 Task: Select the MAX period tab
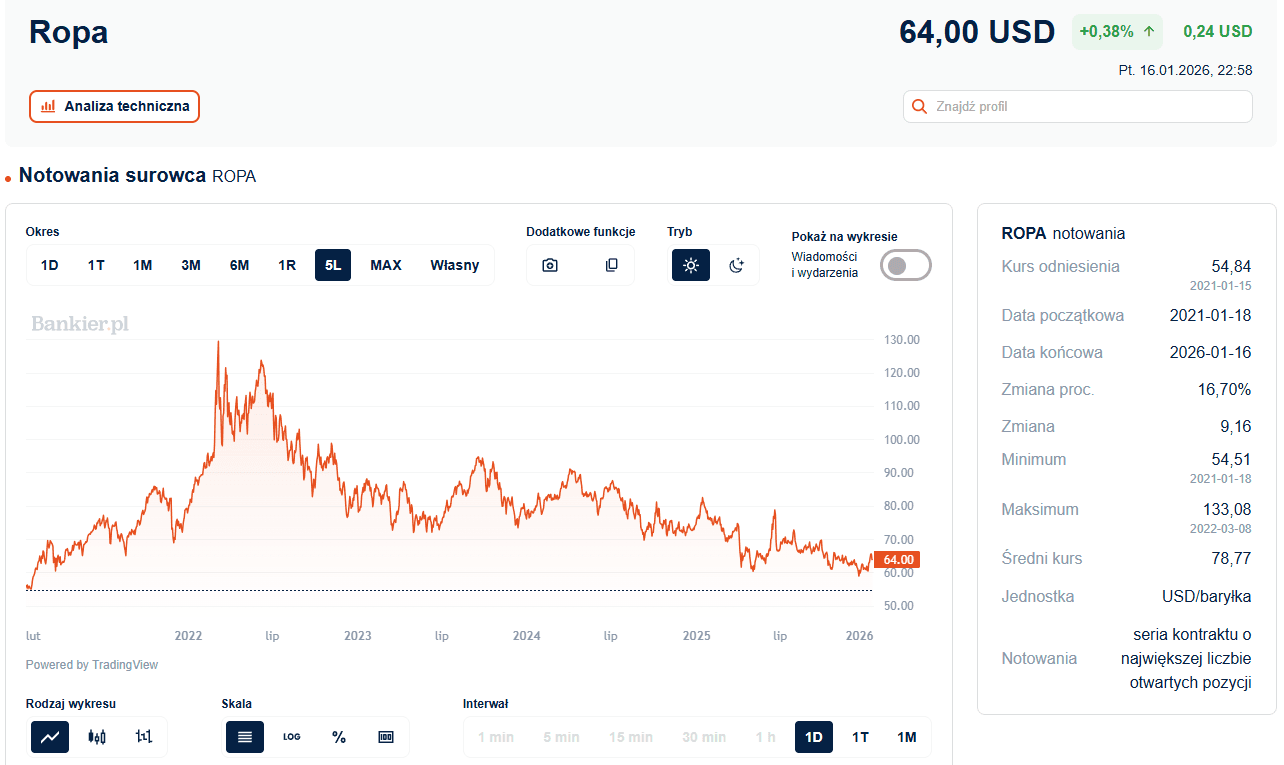pyautogui.click(x=386, y=265)
